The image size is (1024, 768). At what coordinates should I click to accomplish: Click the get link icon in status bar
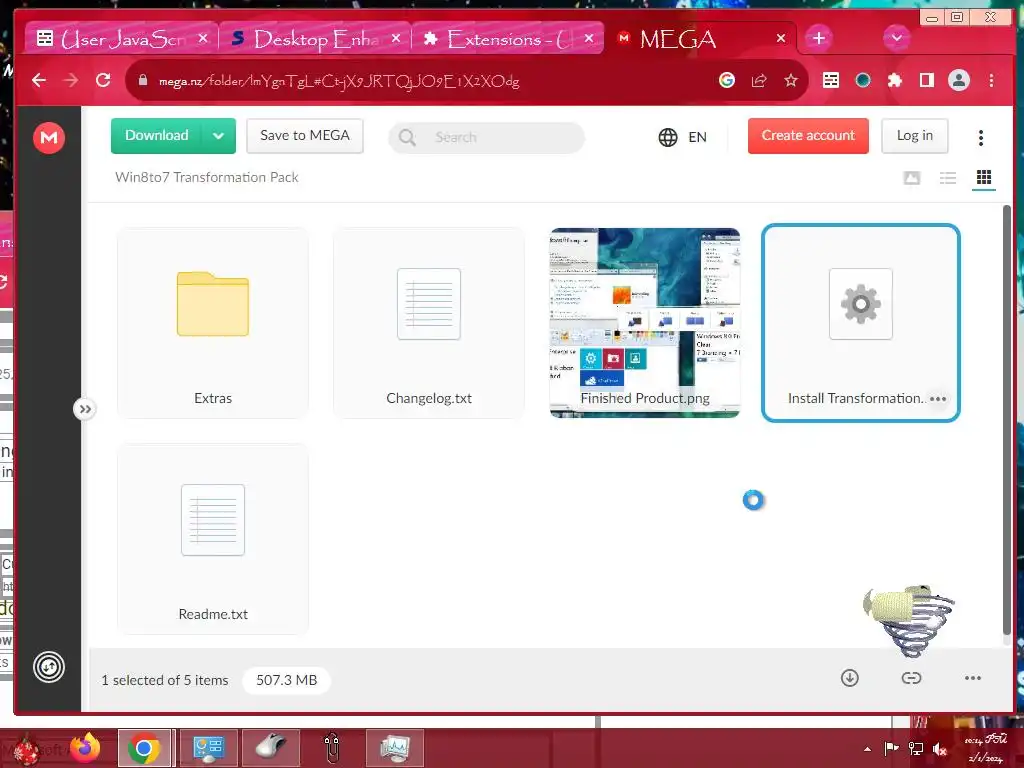click(911, 679)
